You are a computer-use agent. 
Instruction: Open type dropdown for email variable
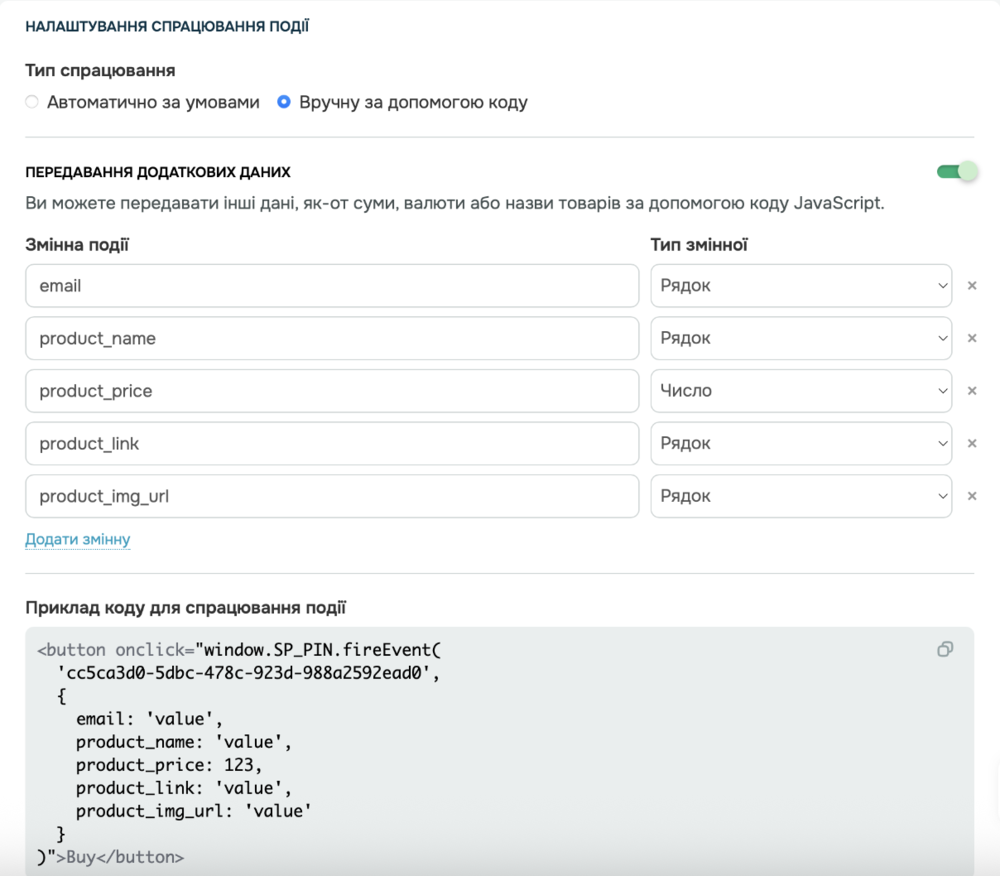[x=801, y=286]
